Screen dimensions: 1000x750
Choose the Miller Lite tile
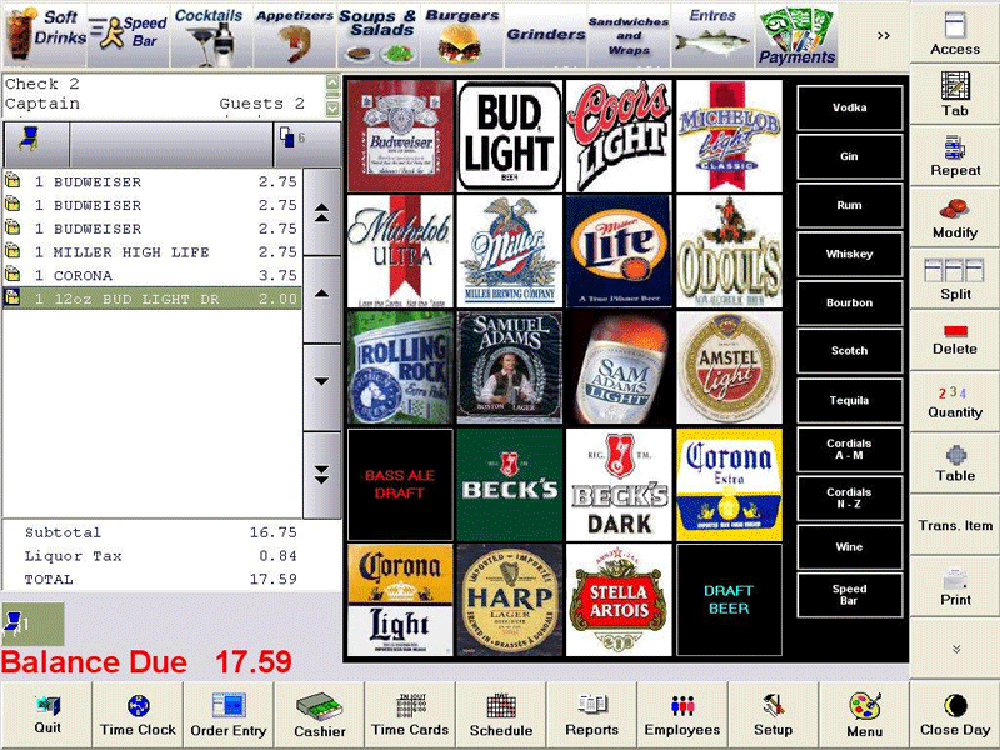(x=619, y=251)
